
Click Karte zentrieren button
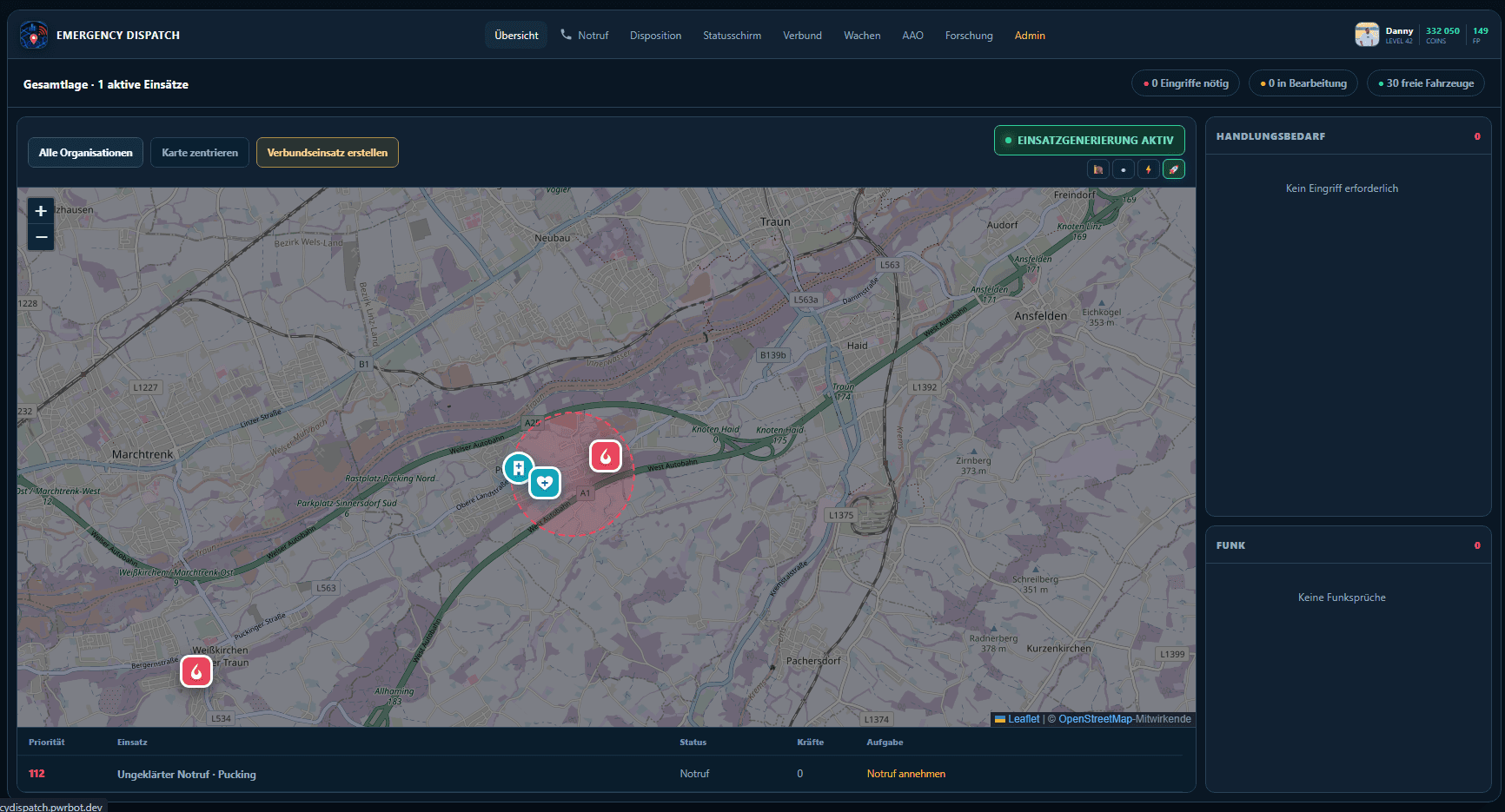[x=200, y=152]
